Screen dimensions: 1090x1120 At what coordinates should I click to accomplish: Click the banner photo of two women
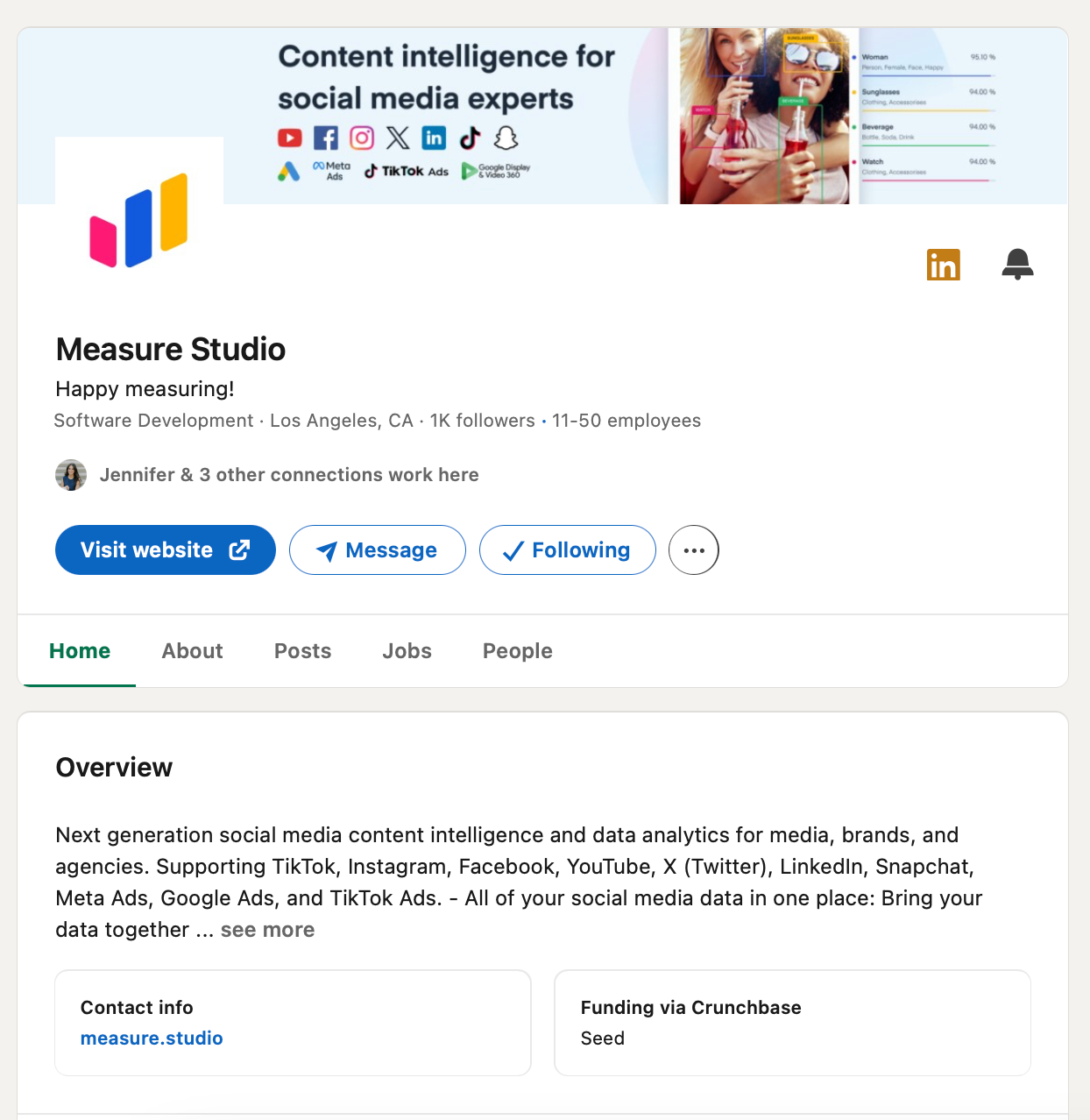765,116
